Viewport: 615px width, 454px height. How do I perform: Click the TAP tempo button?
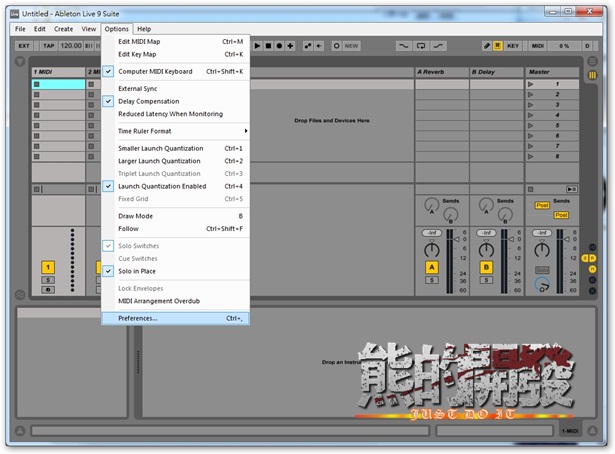tap(49, 46)
